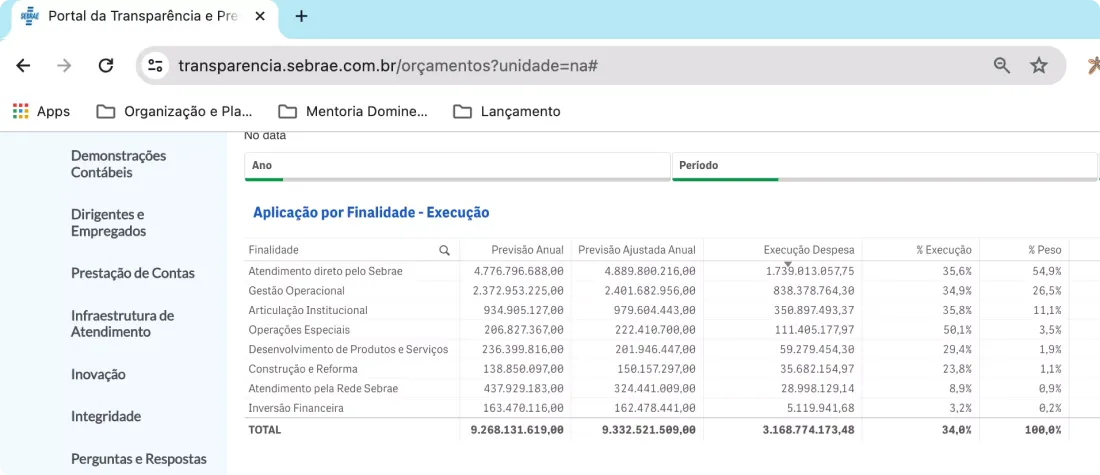Click the value 2.401.682.956,00
This screenshot has width=1100, height=475.
point(649,290)
